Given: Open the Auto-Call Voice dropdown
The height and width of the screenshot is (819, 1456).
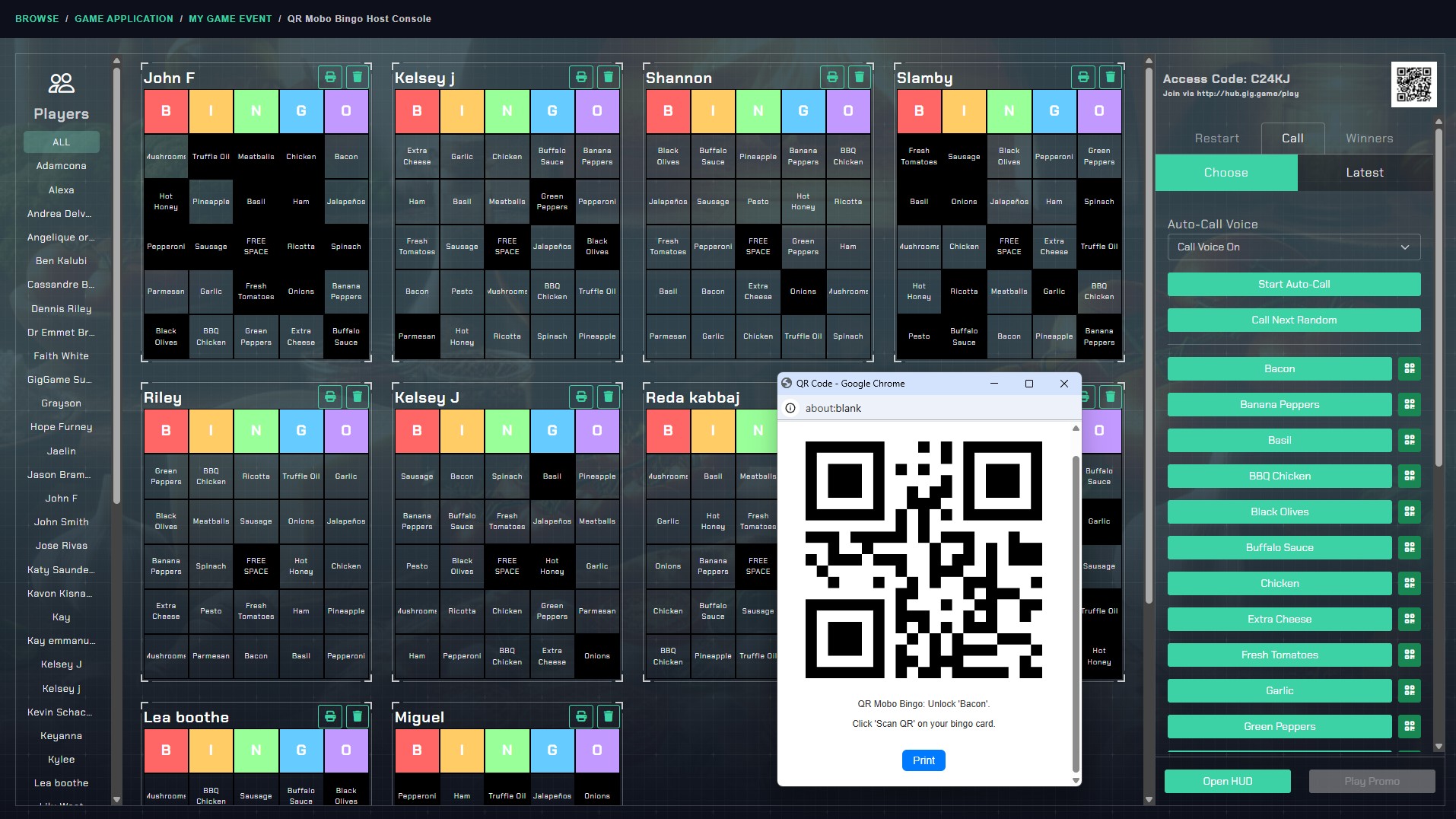Looking at the screenshot, I should [x=1293, y=247].
